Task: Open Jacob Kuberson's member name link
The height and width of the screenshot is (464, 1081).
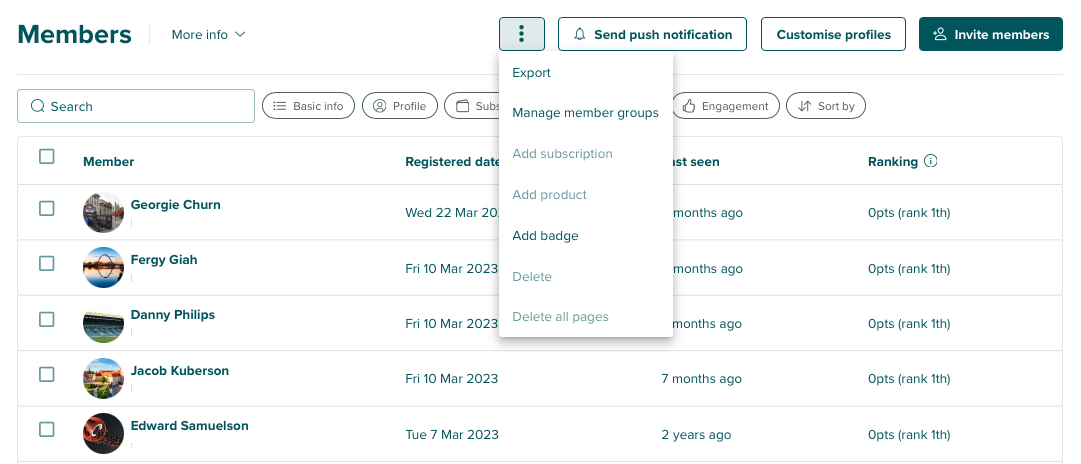Action: tap(180, 371)
